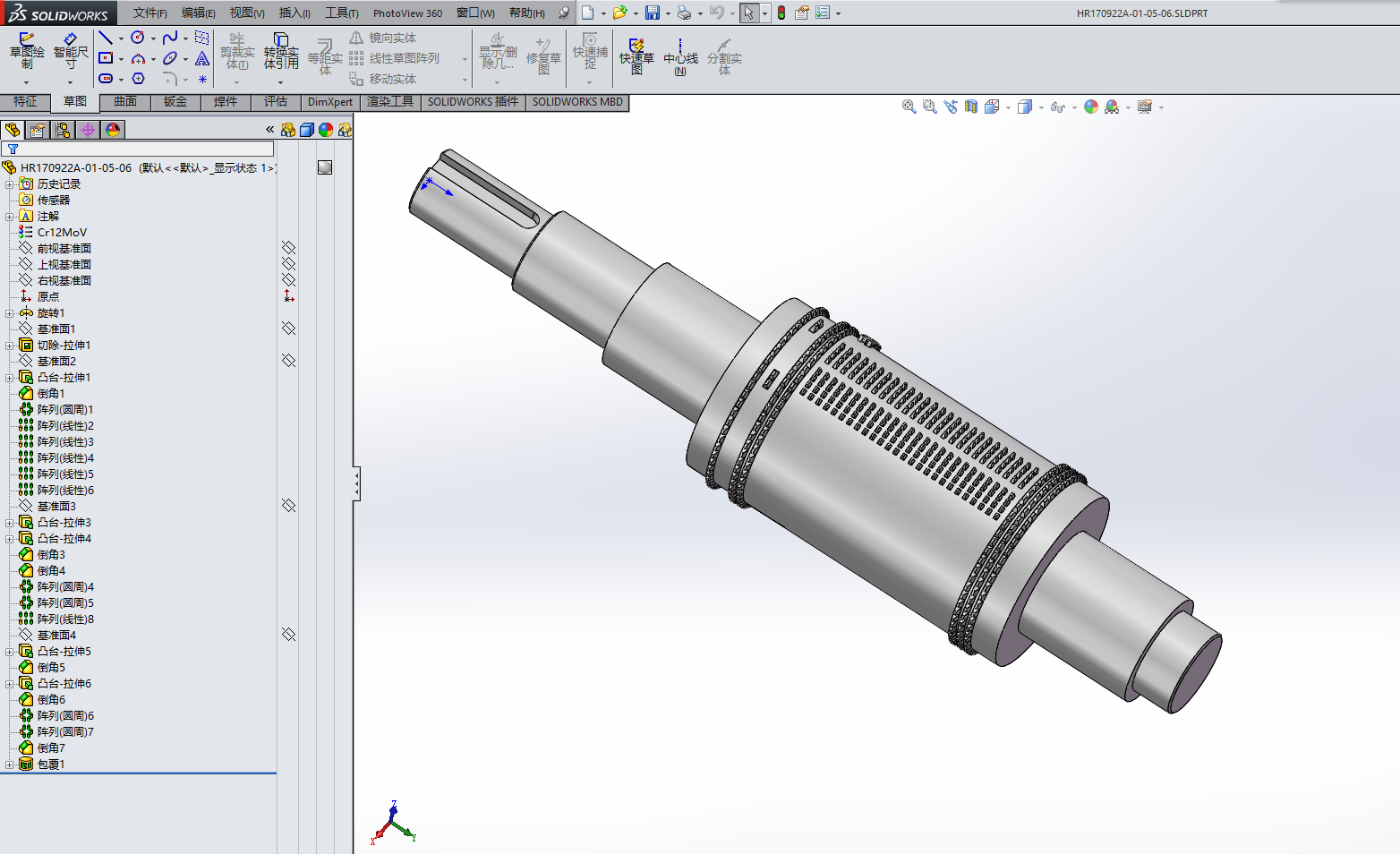Image resolution: width=1400 pixels, height=854 pixels.
Task: Click the New document icon
Action: [587, 13]
